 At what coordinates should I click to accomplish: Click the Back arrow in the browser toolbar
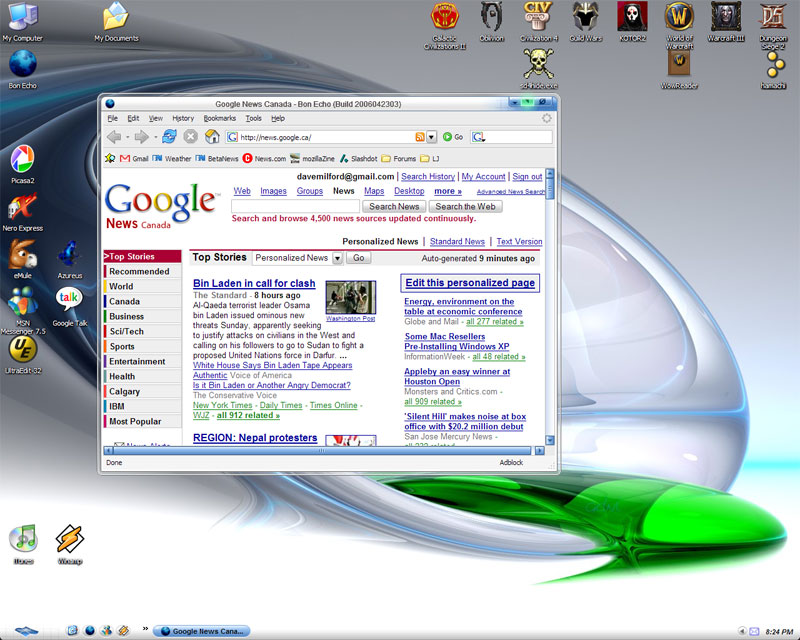(x=114, y=136)
